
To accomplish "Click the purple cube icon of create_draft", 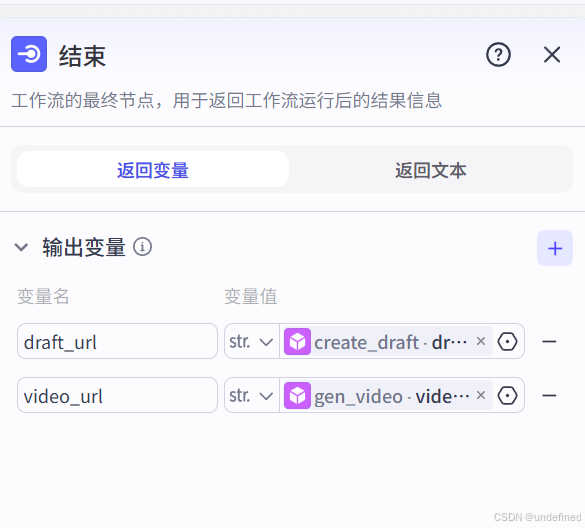I will [x=297, y=341].
